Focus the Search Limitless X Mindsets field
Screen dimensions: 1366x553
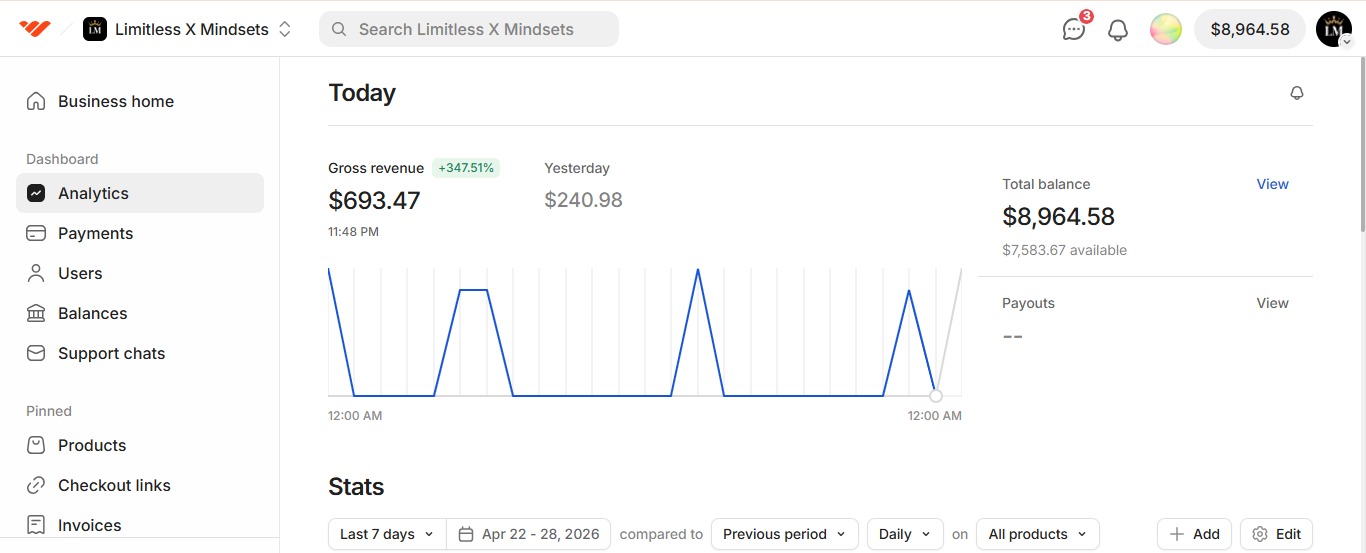(x=469, y=29)
